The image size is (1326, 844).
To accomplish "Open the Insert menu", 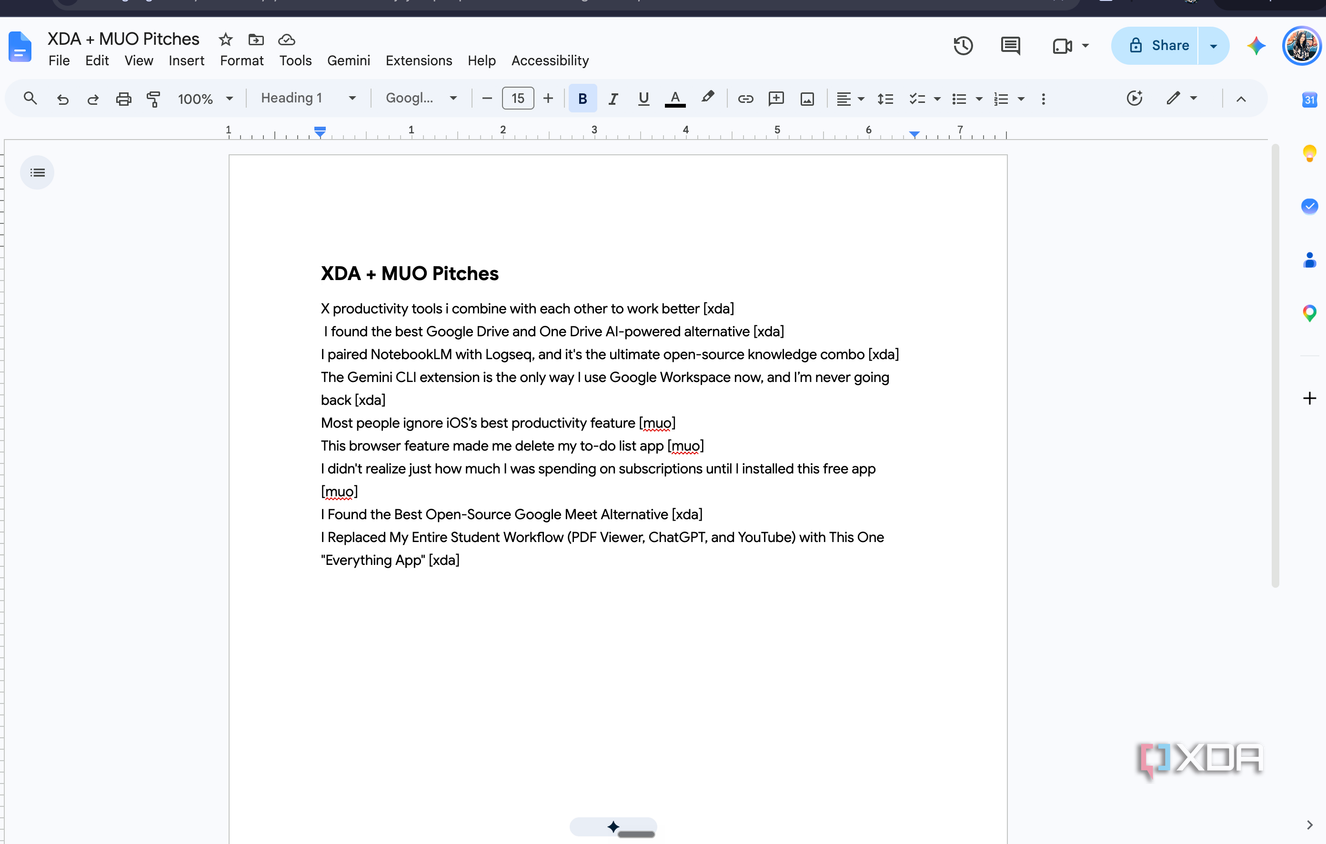I will [186, 61].
